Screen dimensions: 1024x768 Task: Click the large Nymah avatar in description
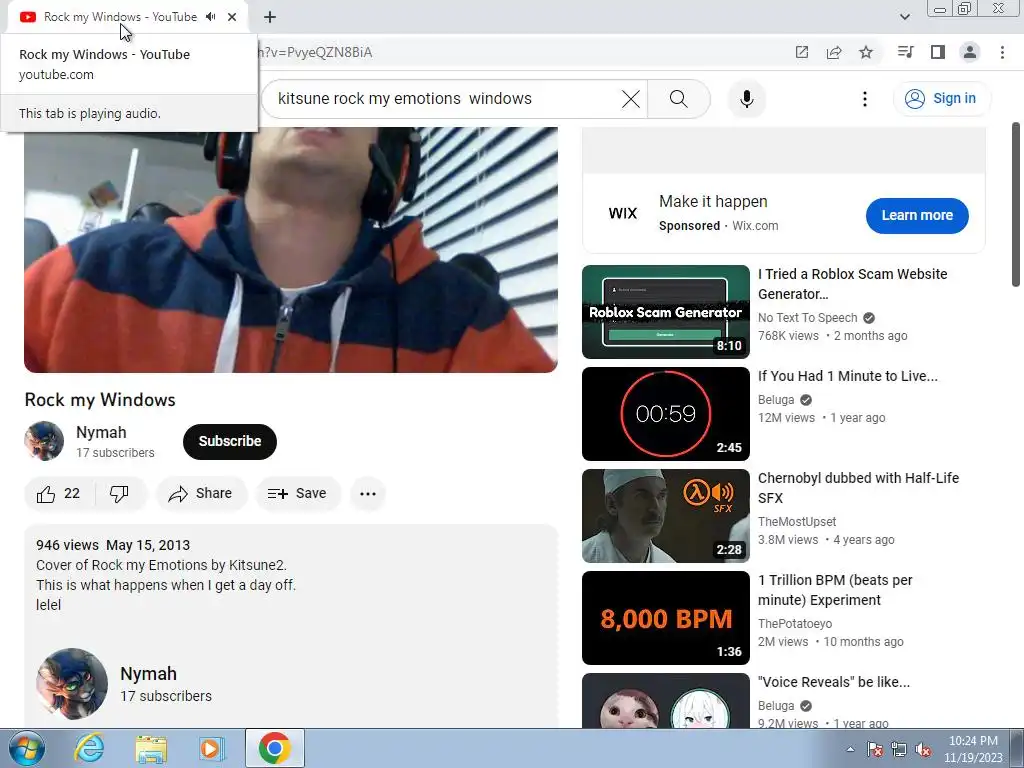72,684
